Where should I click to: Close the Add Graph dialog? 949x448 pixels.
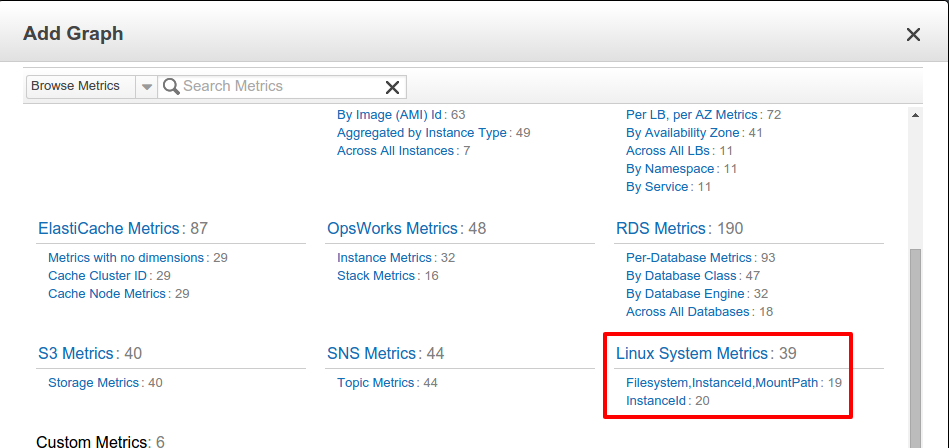(913, 35)
